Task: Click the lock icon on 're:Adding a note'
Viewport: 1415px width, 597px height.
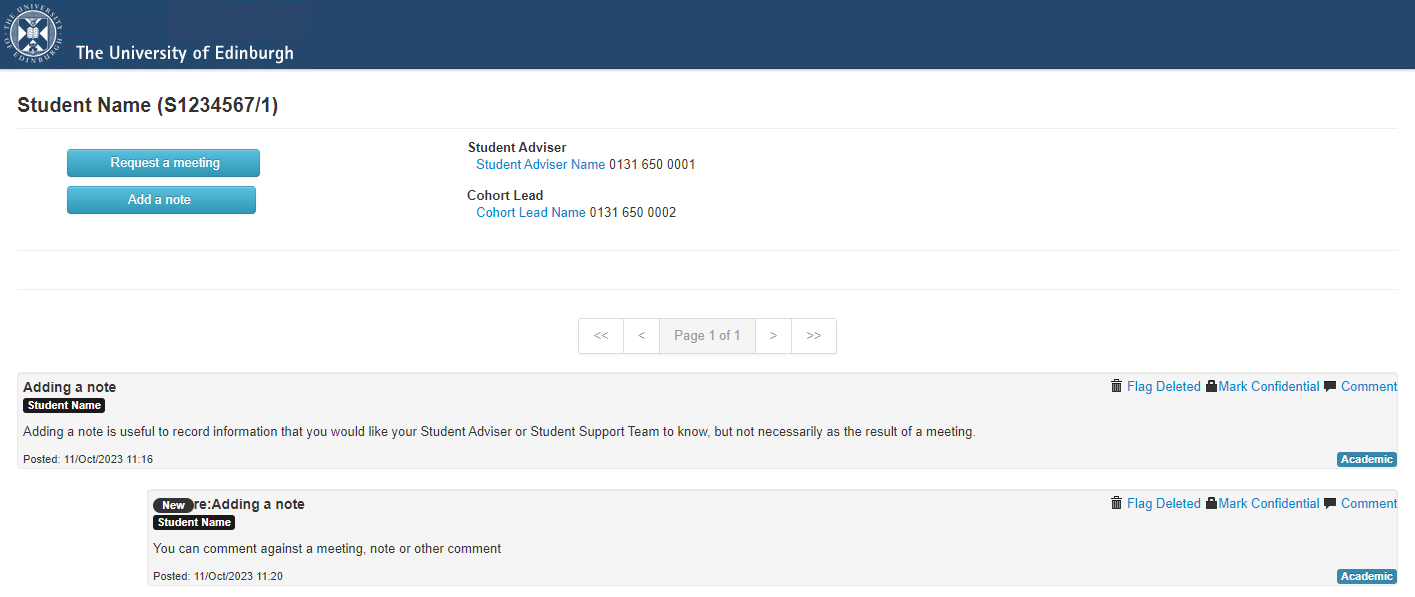Action: (1211, 503)
